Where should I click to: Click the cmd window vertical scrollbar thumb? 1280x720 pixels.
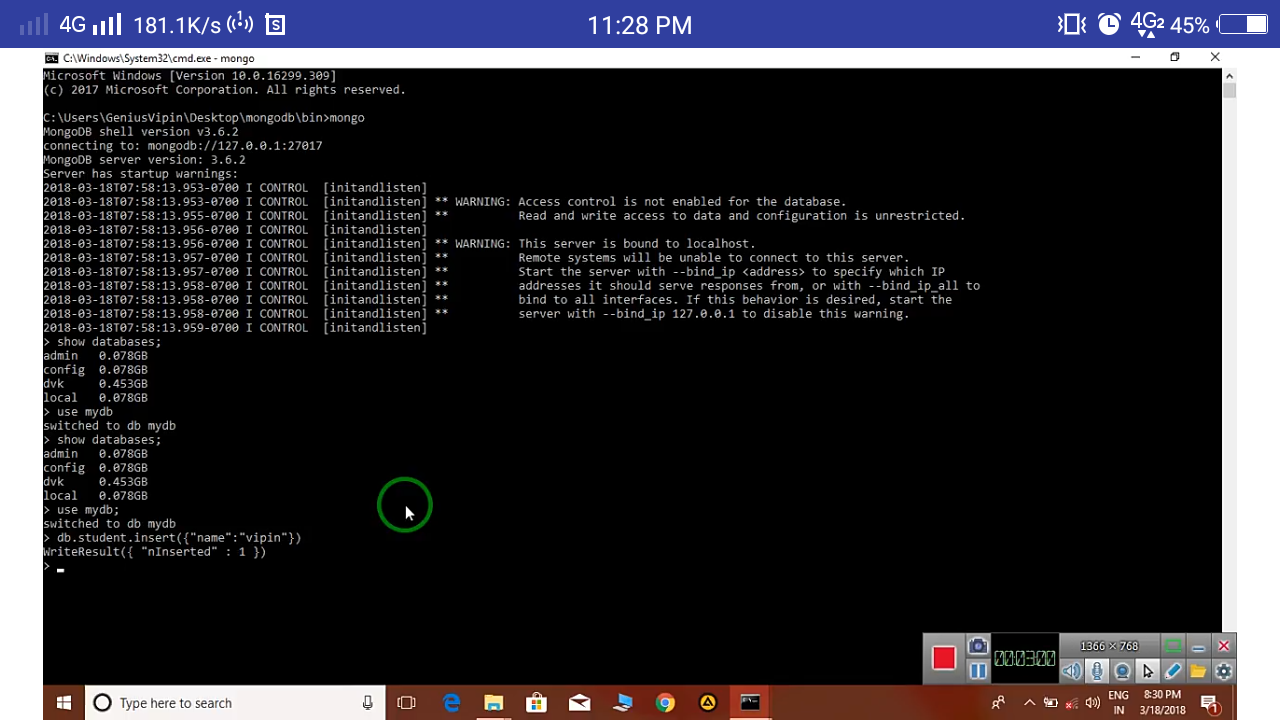click(x=1229, y=91)
